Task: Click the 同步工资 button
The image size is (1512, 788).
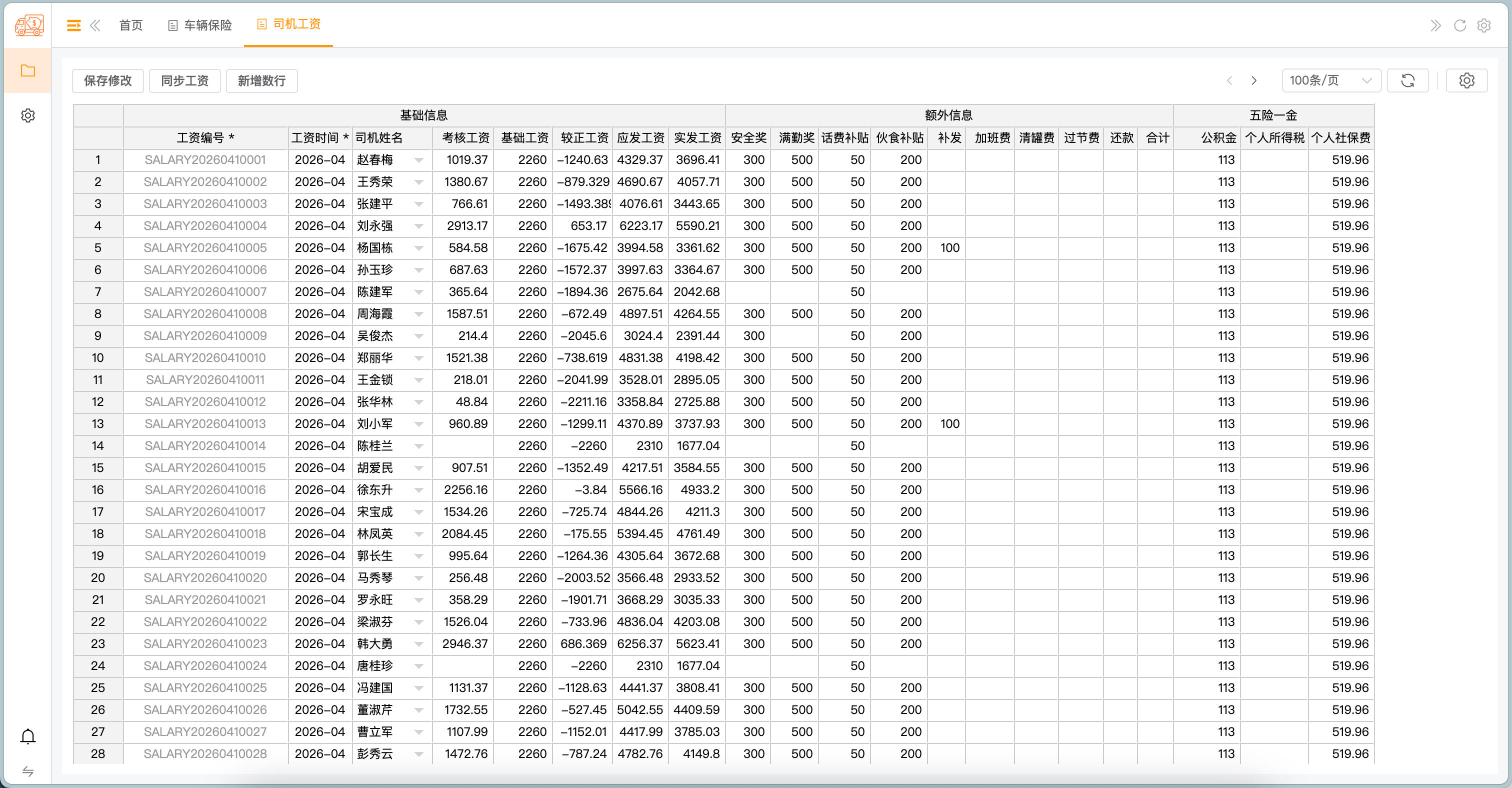Action: point(184,80)
